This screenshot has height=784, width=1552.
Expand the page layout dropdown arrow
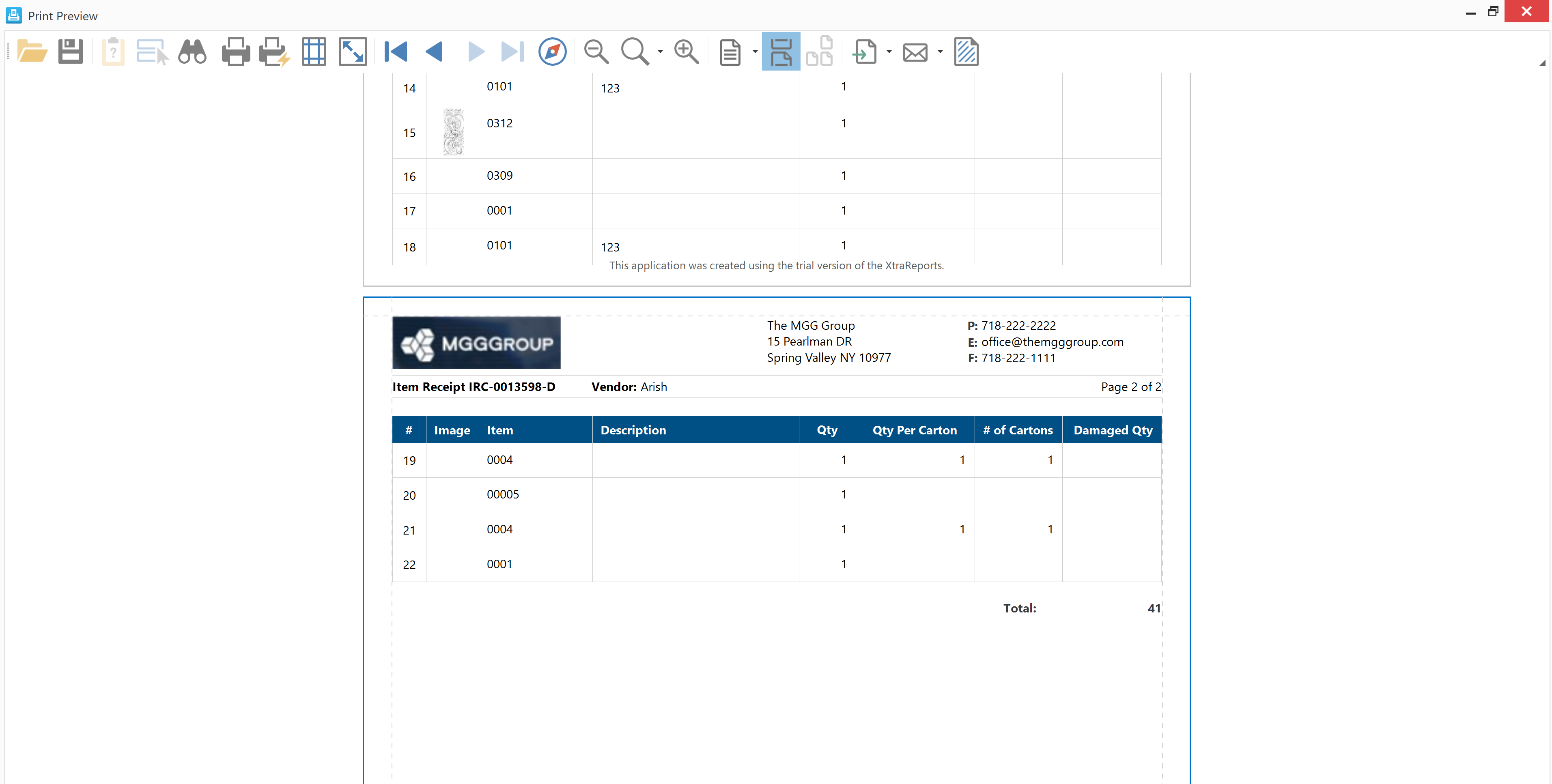click(x=755, y=52)
